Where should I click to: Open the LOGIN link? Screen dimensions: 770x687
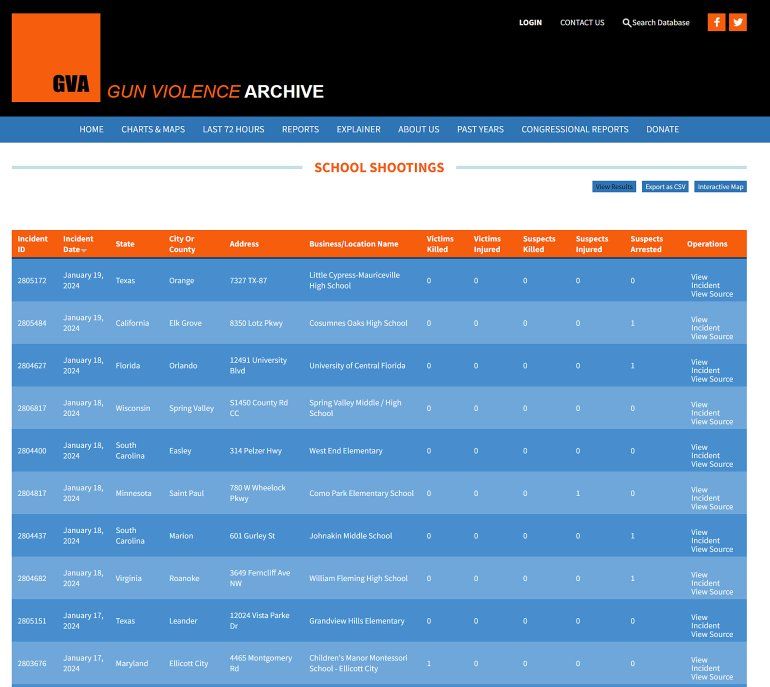[530, 23]
